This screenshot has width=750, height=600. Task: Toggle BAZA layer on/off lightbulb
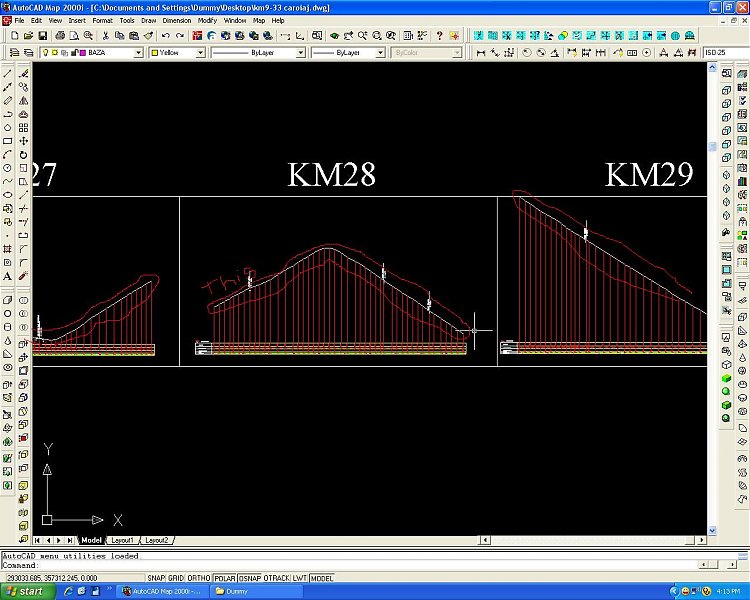(x=46, y=53)
